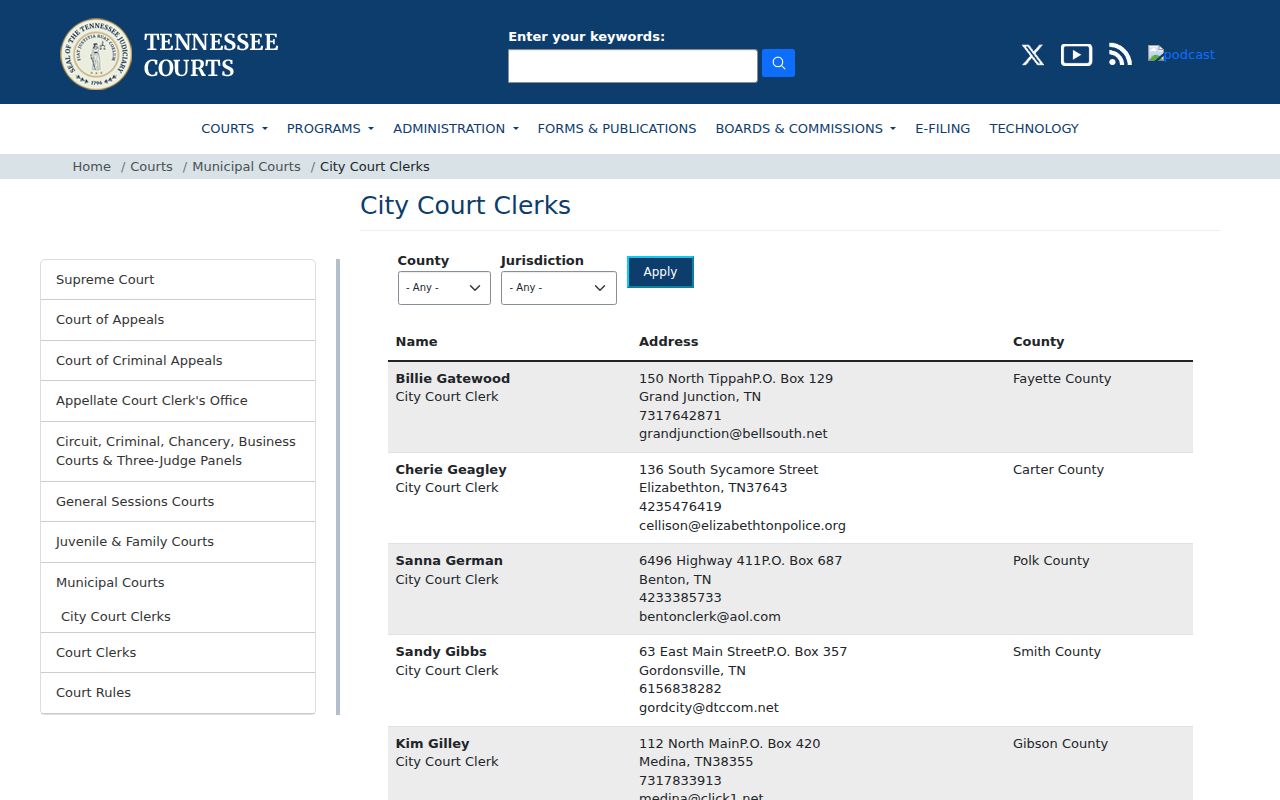Open Circuit, Criminal, Chancery, Business Courts link
The height and width of the screenshot is (800, 1280).
click(x=178, y=451)
